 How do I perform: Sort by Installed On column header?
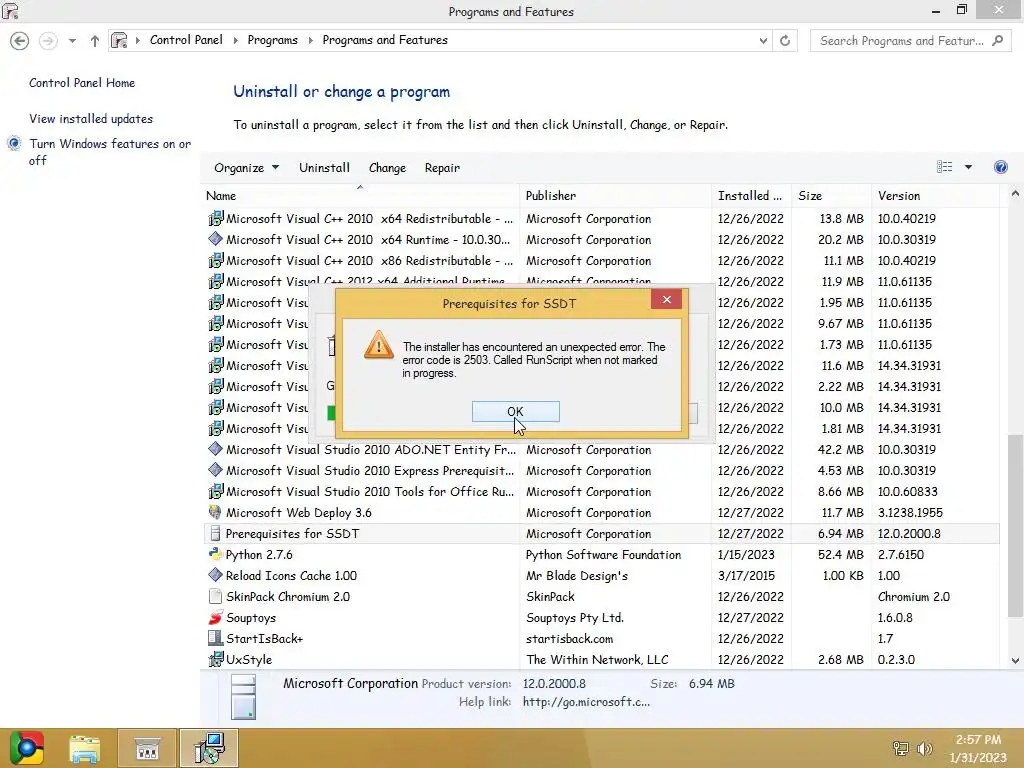(x=751, y=195)
